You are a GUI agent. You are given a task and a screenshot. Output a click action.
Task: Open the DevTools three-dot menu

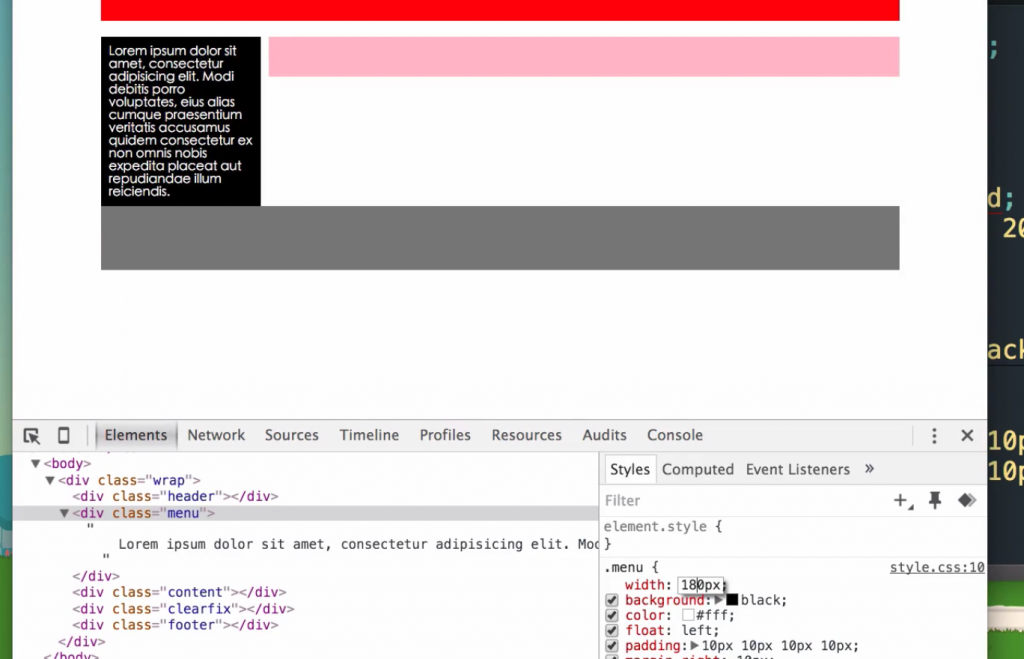point(934,436)
